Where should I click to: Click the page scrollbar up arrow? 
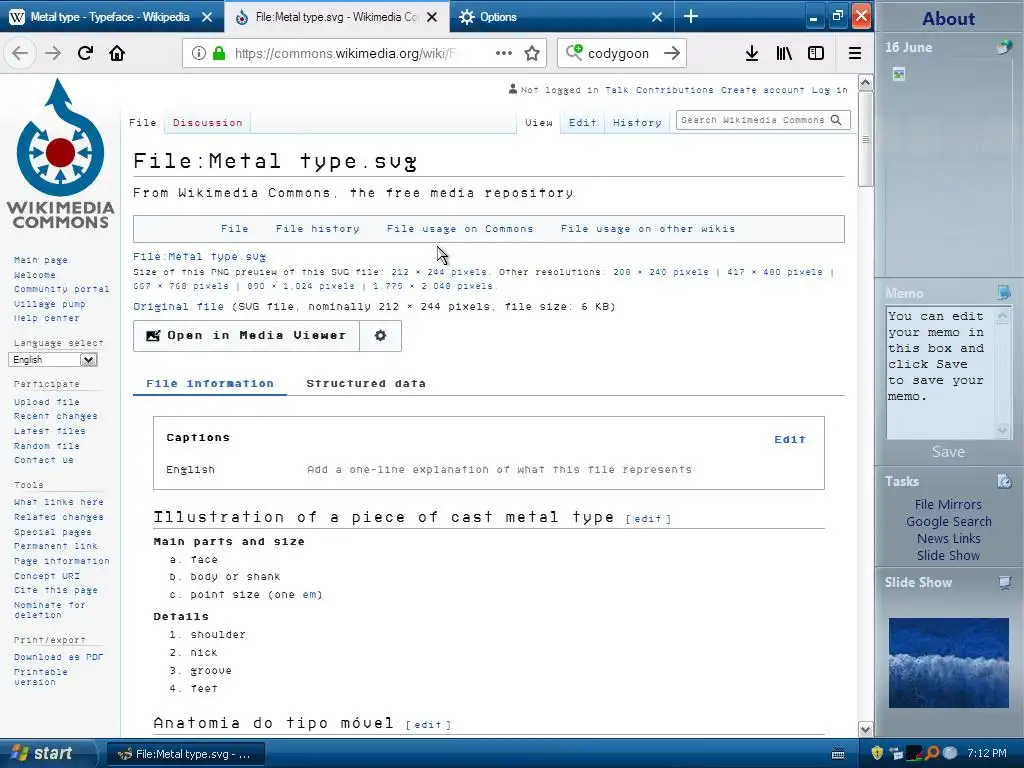(865, 82)
